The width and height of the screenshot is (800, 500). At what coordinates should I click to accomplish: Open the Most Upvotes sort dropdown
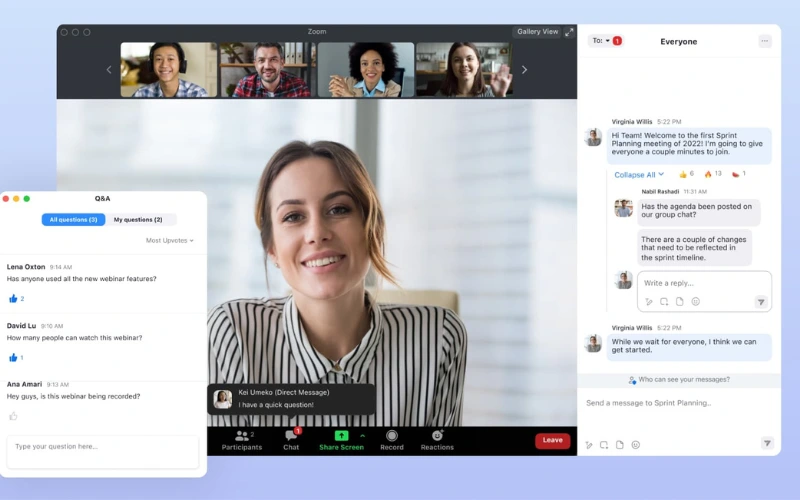(x=169, y=241)
